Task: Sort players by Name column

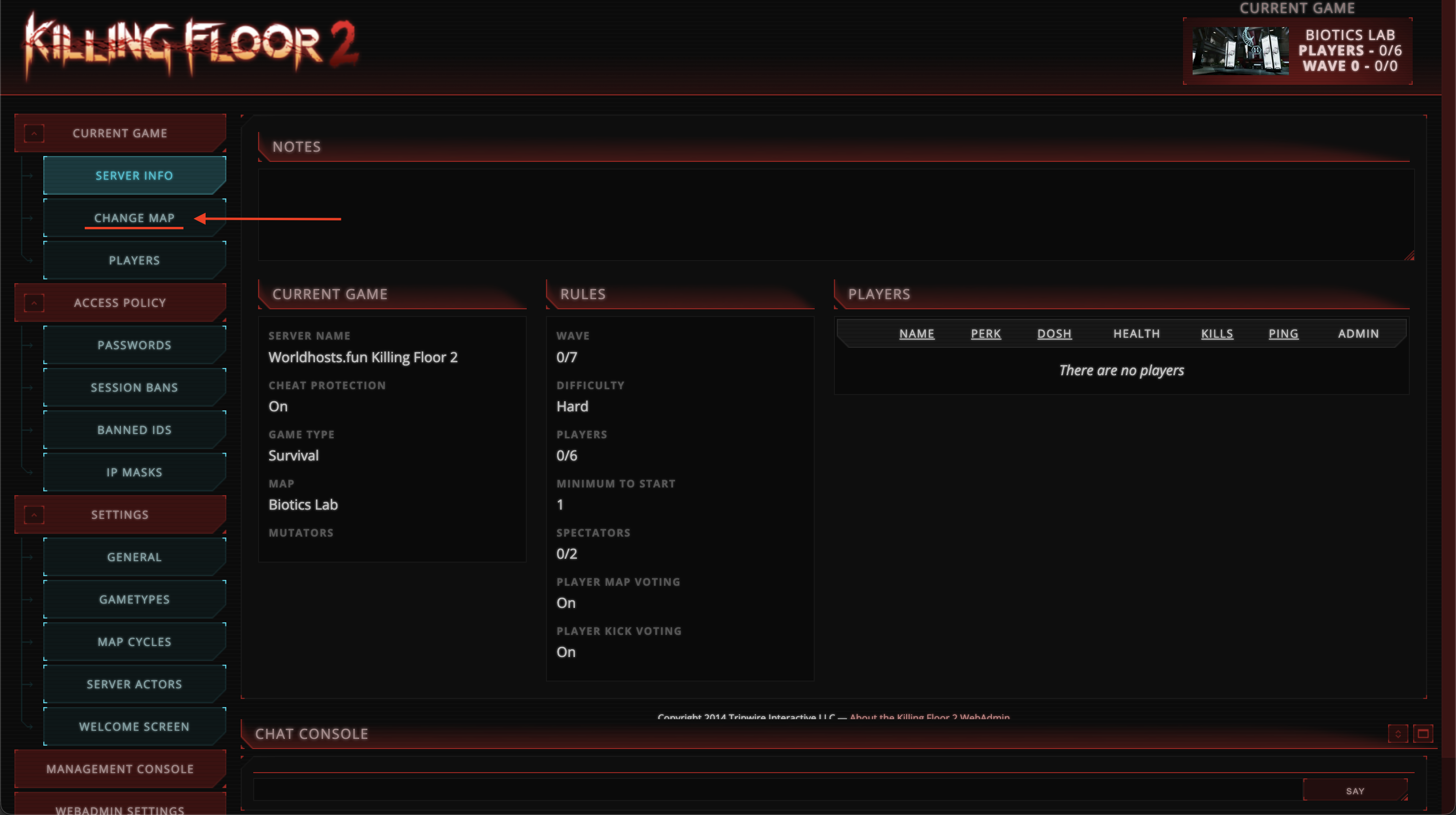Action: tap(916, 334)
